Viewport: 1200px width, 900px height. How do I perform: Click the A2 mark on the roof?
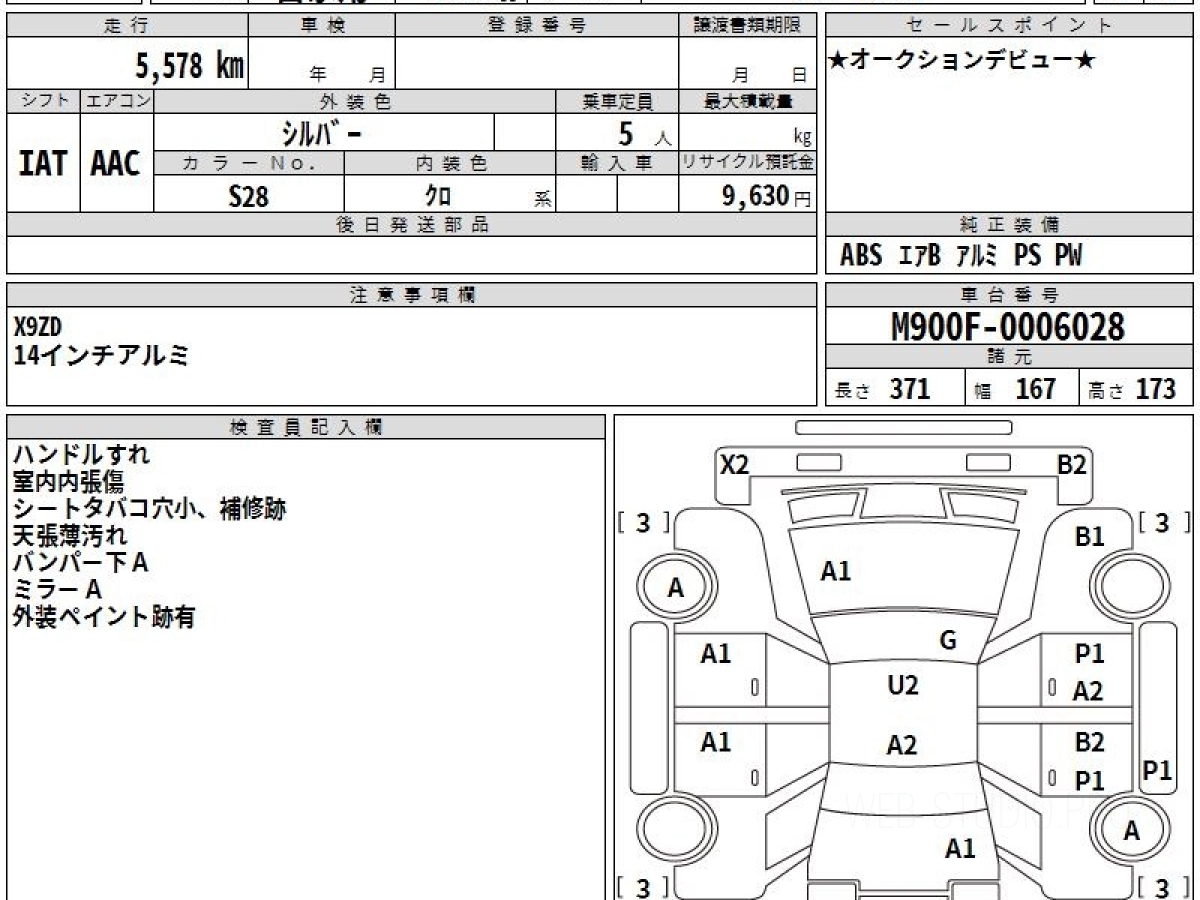coord(902,745)
